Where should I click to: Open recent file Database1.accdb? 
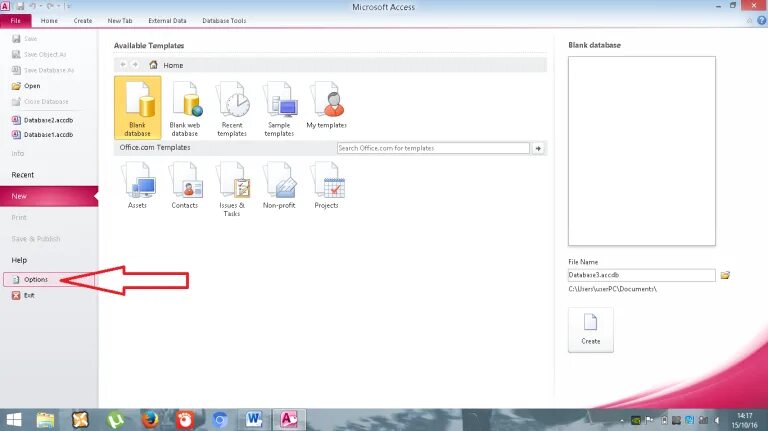coord(43,134)
